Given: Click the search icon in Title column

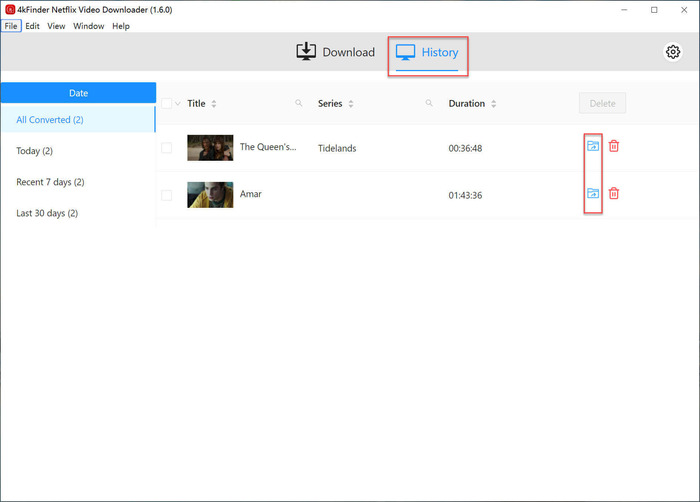Looking at the screenshot, I should pyautogui.click(x=299, y=104).
